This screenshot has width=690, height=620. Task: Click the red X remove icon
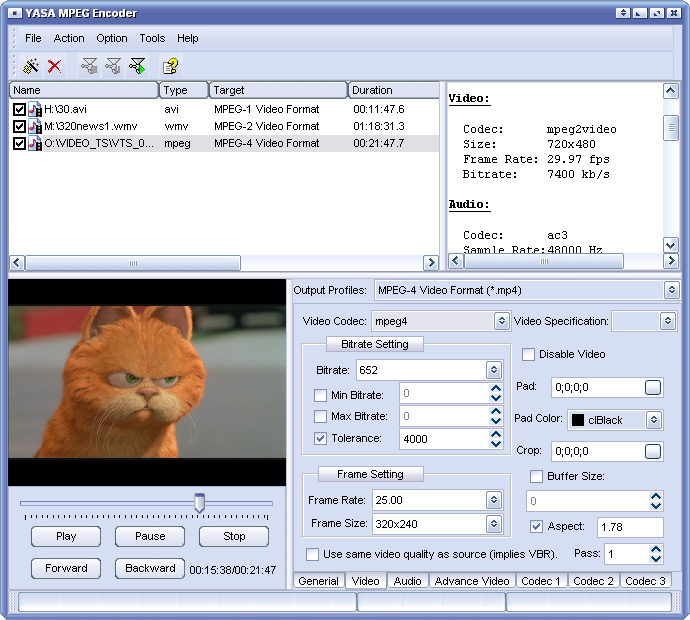click(55, 66)
